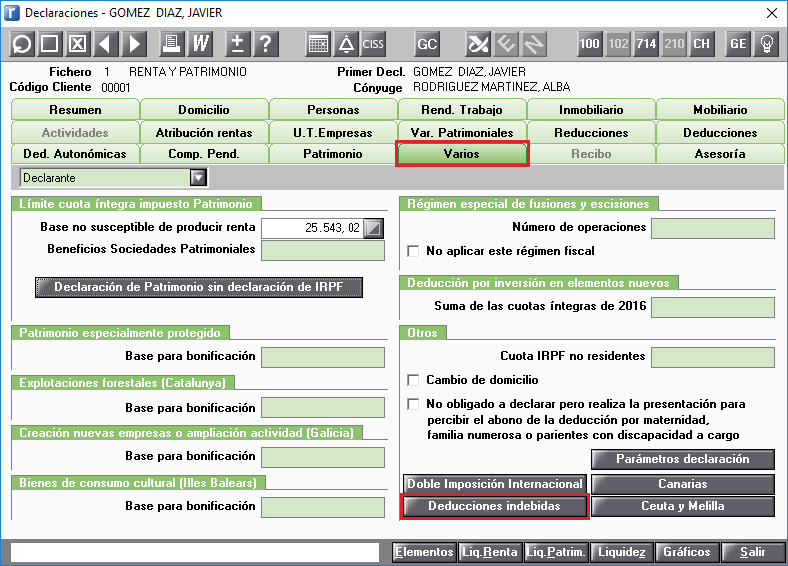Open the Inmobiliario tab

[x=591, y=110]
